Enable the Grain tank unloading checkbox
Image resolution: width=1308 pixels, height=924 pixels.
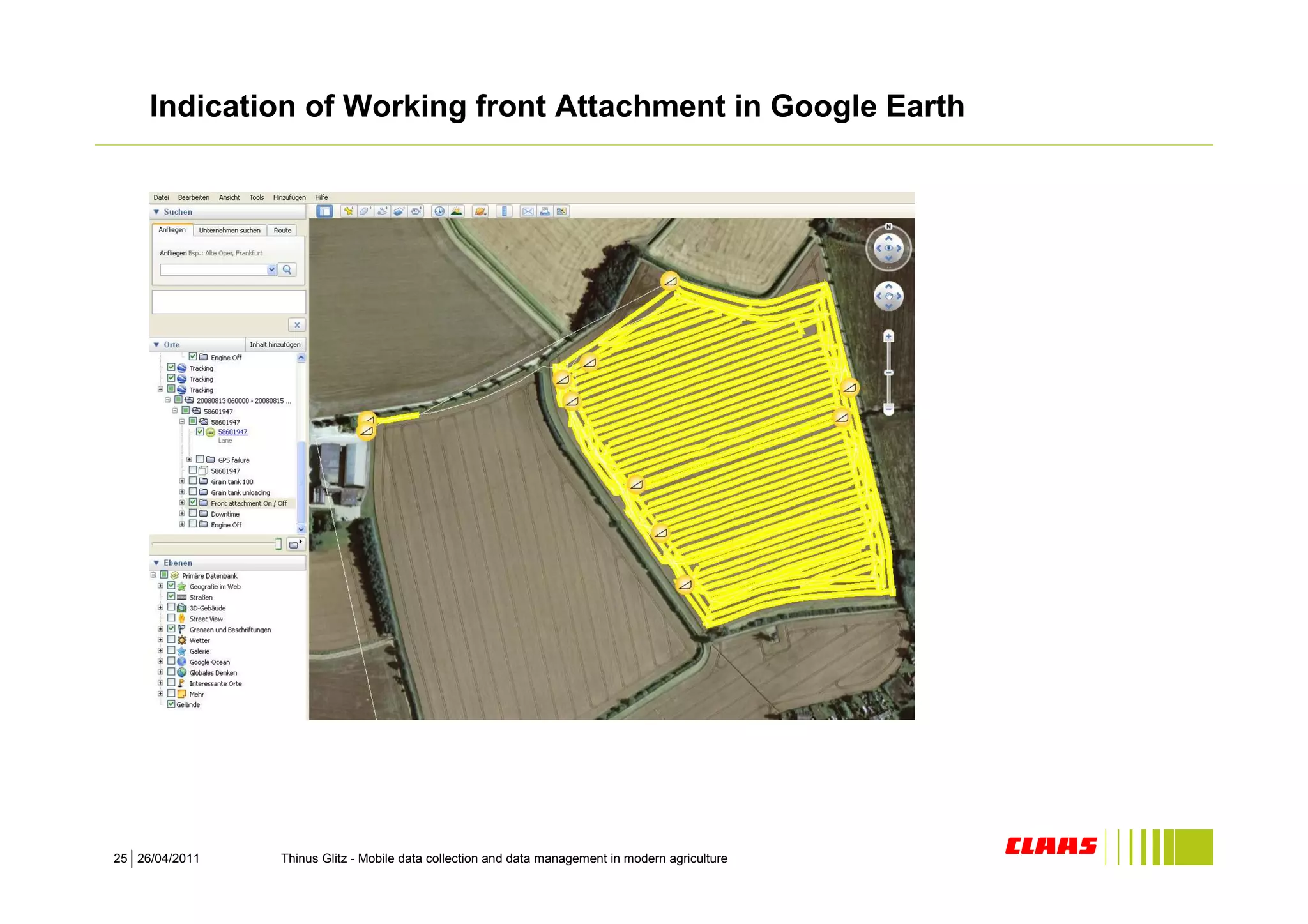tap(193, 492)
